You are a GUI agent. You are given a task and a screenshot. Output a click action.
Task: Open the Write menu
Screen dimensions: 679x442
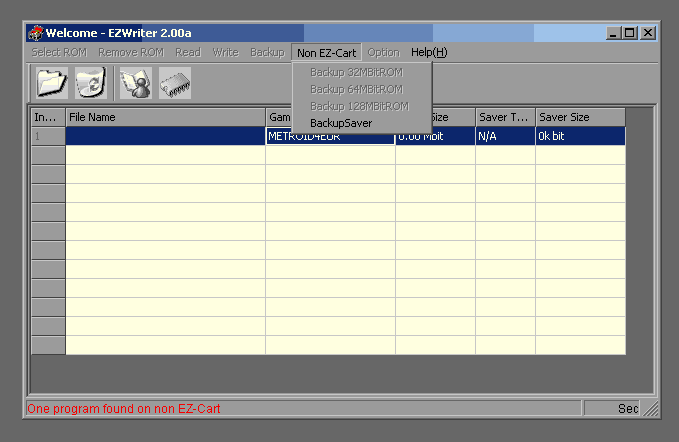pos(225,52)
